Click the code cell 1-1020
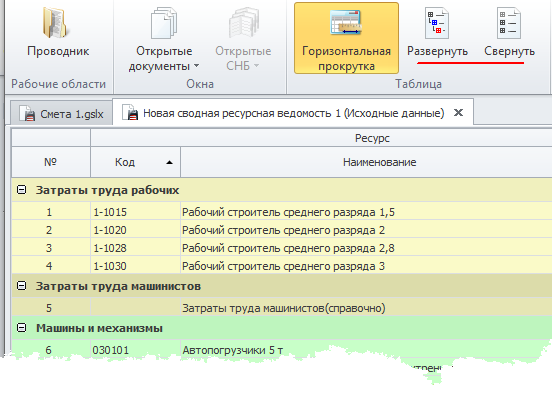 [x=135, y=230]
